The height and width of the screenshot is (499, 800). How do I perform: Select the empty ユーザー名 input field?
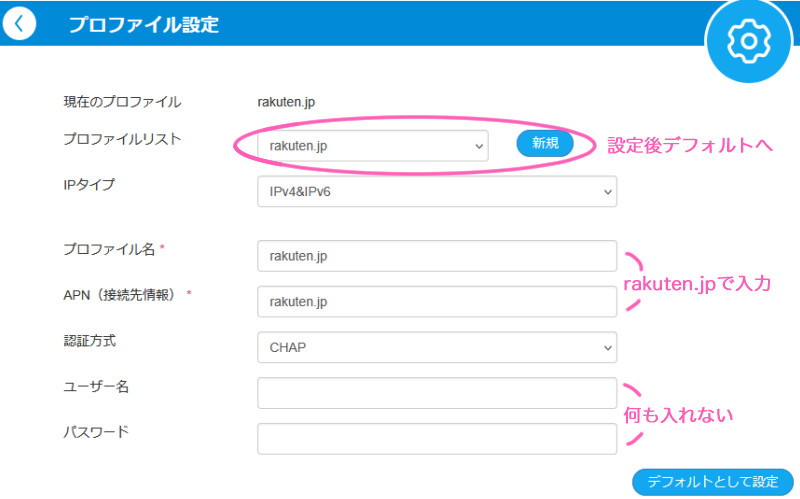click(436, 393)
